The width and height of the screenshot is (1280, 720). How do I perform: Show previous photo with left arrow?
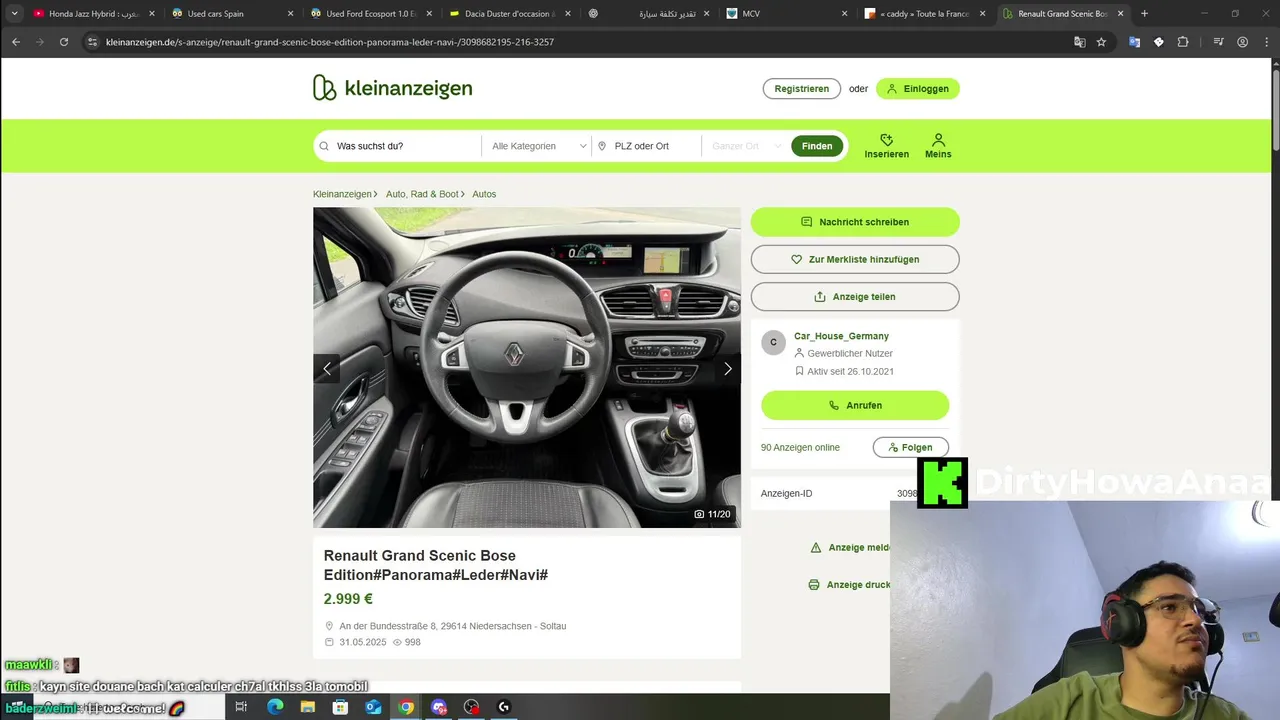[x=326, y=369]
